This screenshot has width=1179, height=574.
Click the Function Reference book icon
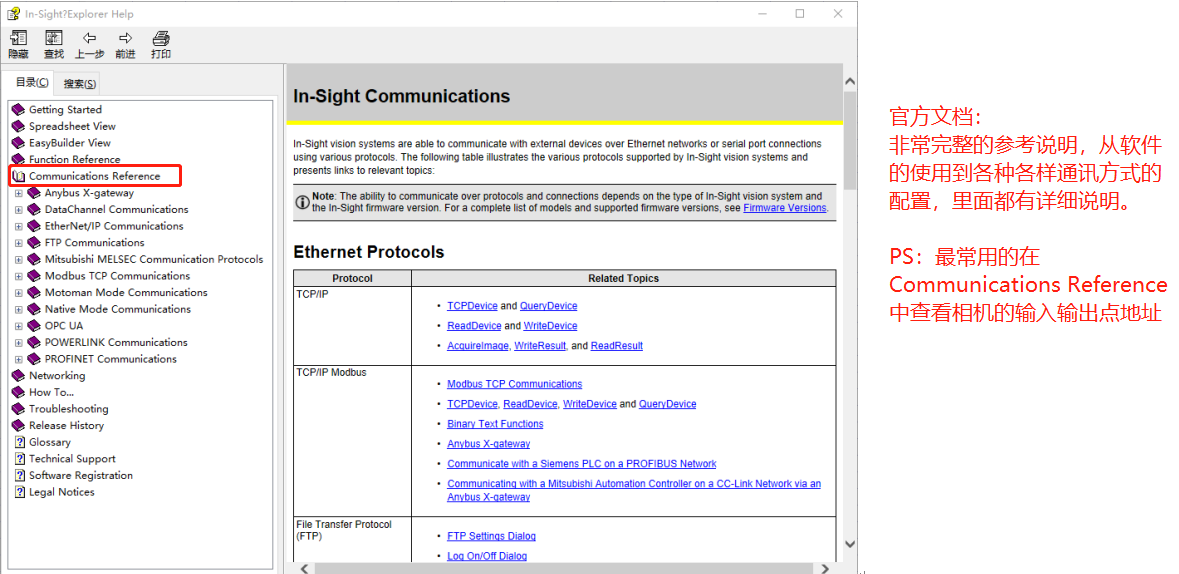click(19, 159)
